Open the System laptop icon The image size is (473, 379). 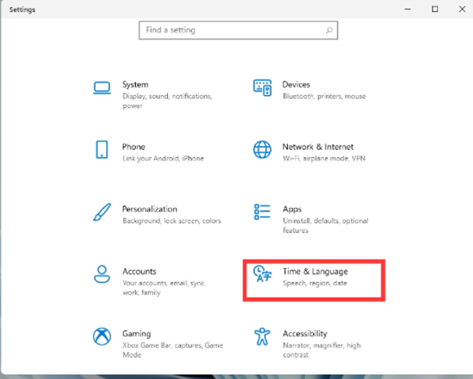point(102,88)
